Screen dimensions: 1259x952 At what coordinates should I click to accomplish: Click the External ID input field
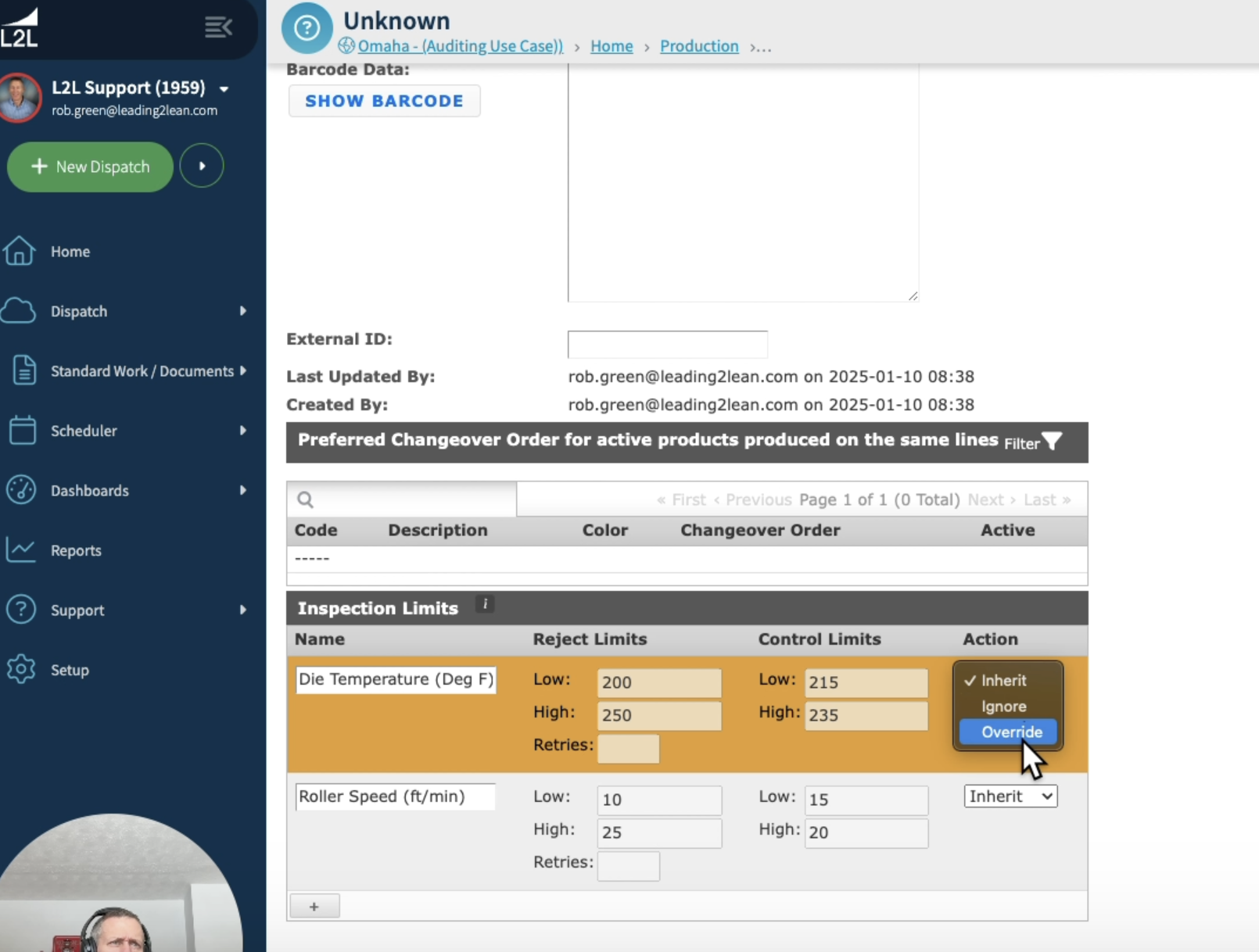668,344
